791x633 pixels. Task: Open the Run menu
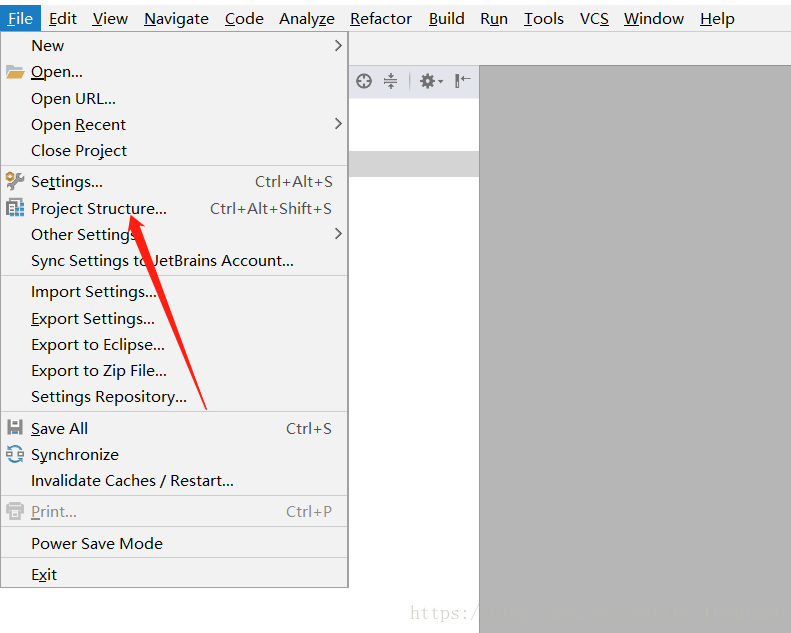[x=494, y=19]
